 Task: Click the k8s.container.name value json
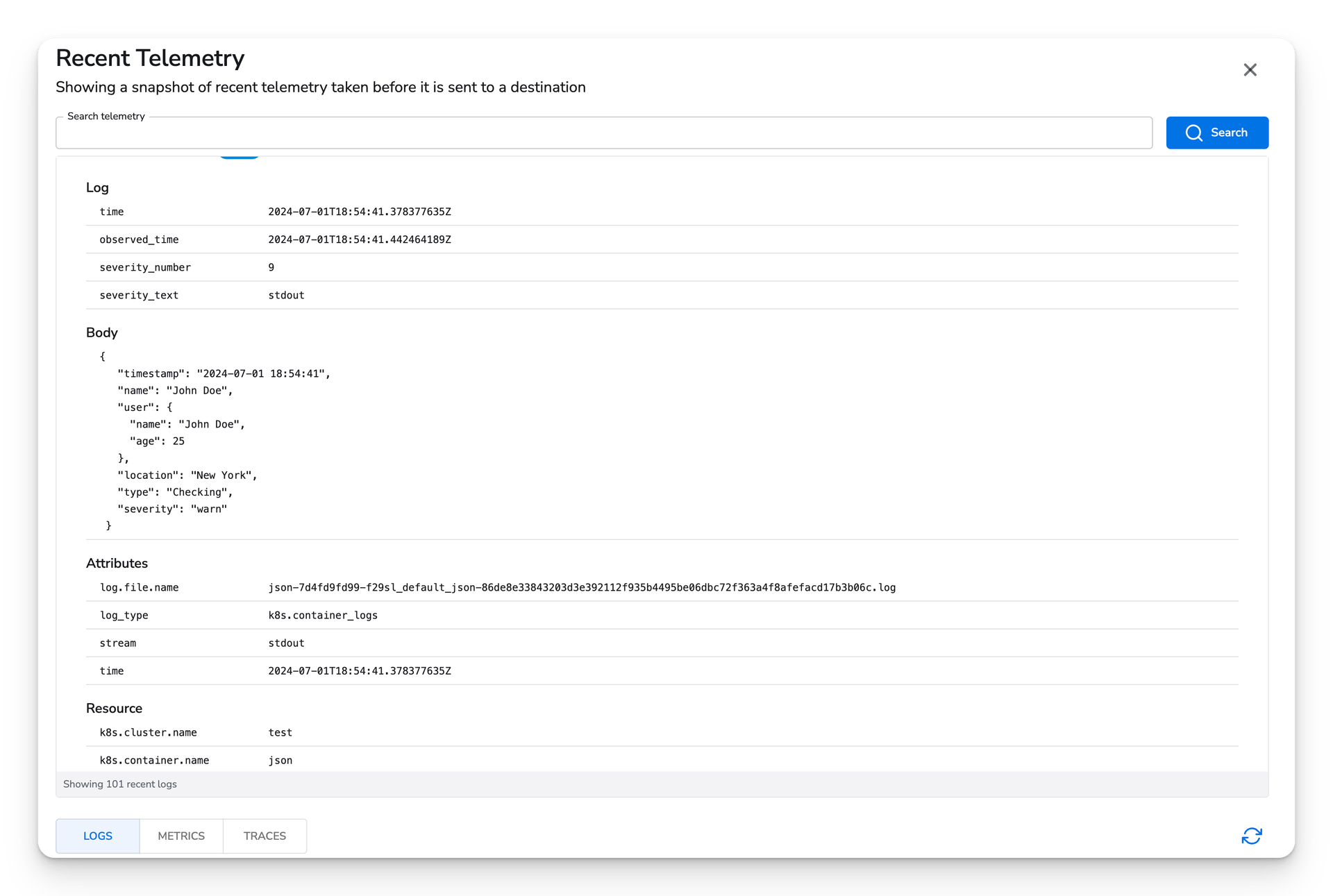[280, 760]
